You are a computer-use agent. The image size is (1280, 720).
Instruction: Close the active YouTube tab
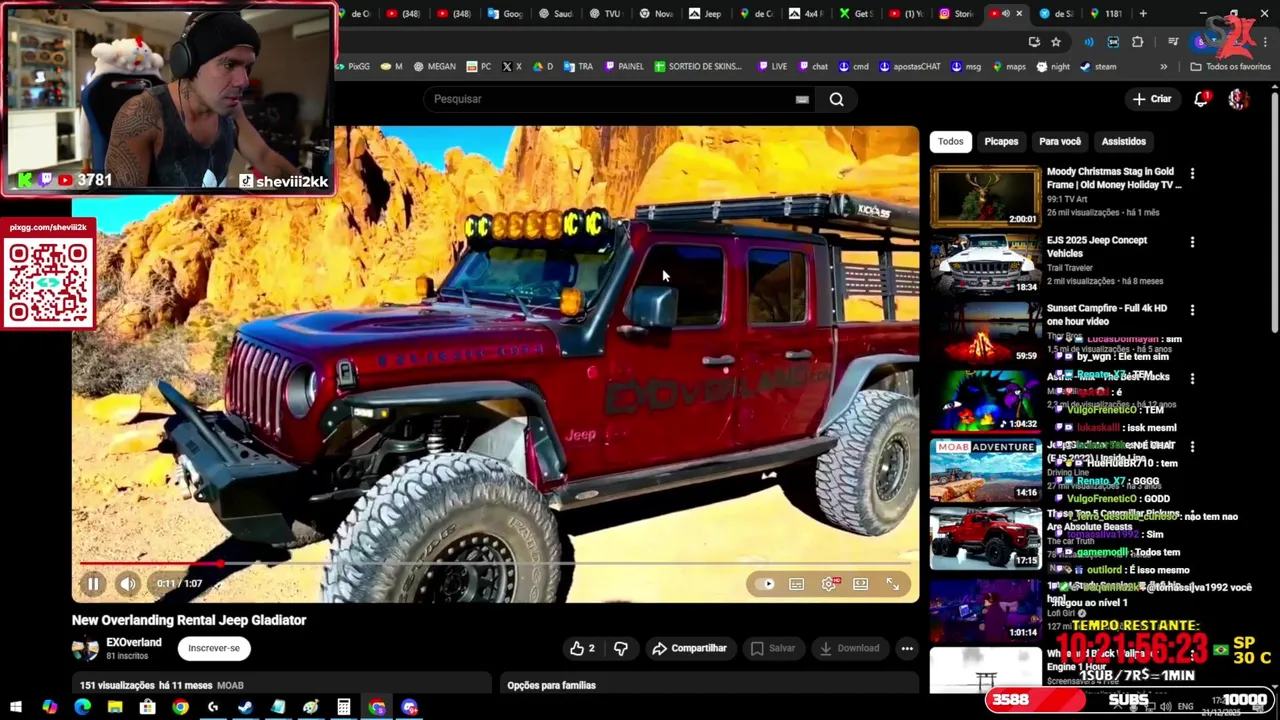coord(1020,14)
